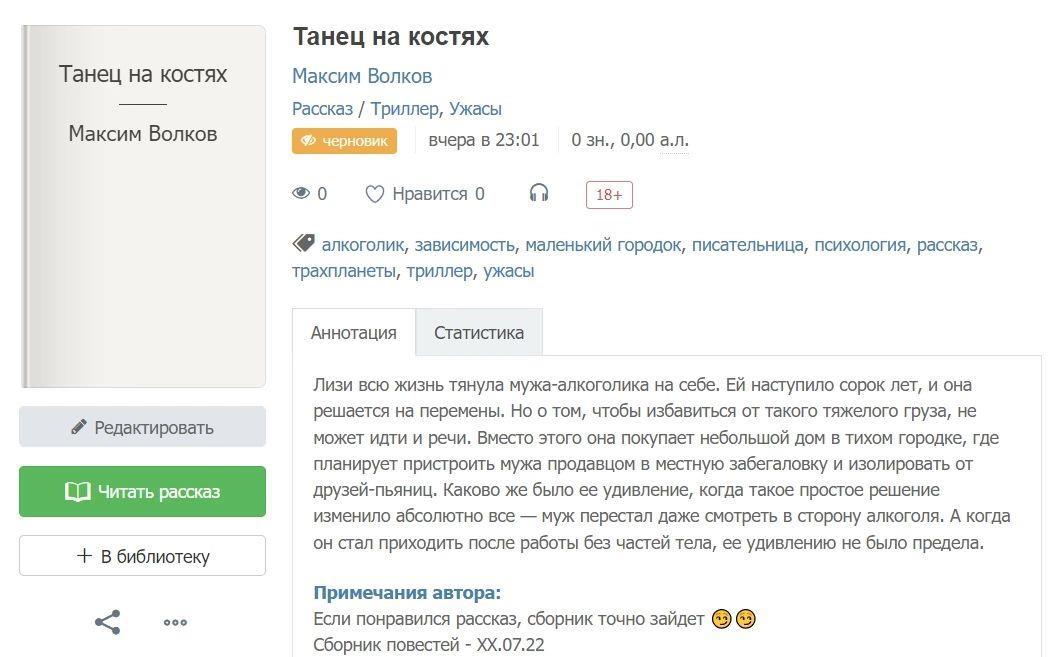Click the алкоголик tag
Viewport: 1056px width, 657px height.
click(362, 245)
